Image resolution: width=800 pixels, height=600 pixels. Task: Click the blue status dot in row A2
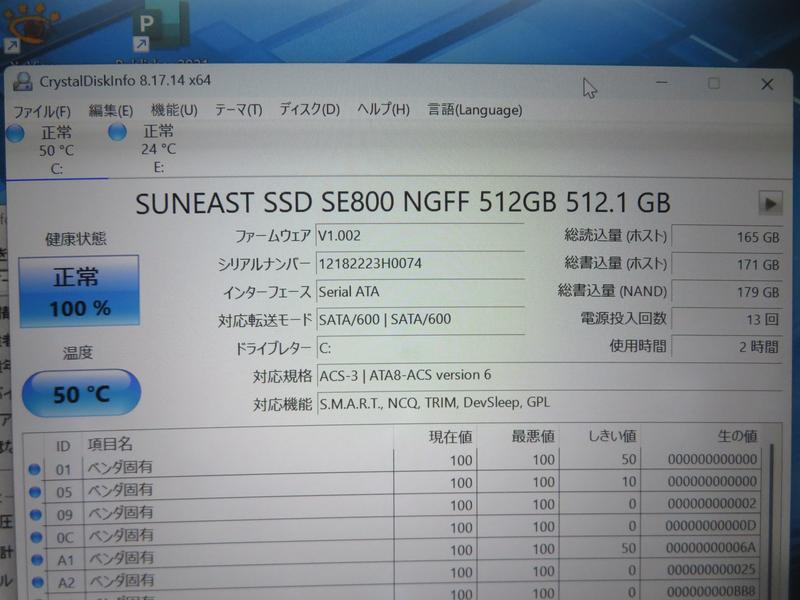pos(37,582)
